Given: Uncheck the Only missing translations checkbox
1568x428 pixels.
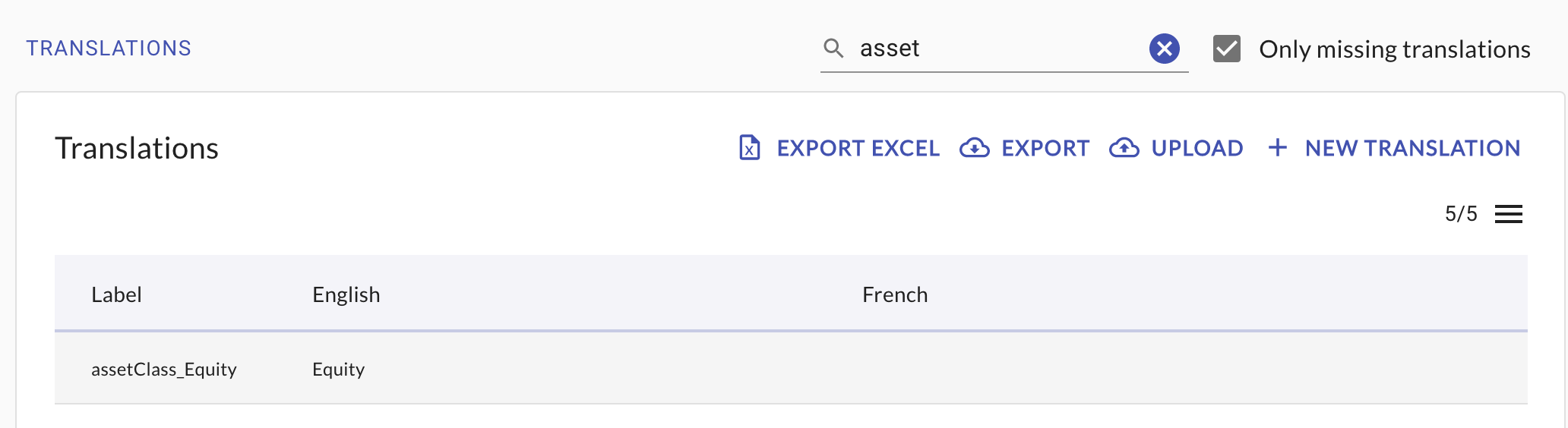Looking at the screenshot, I should pyautogui.click(x=1226, y=49).
